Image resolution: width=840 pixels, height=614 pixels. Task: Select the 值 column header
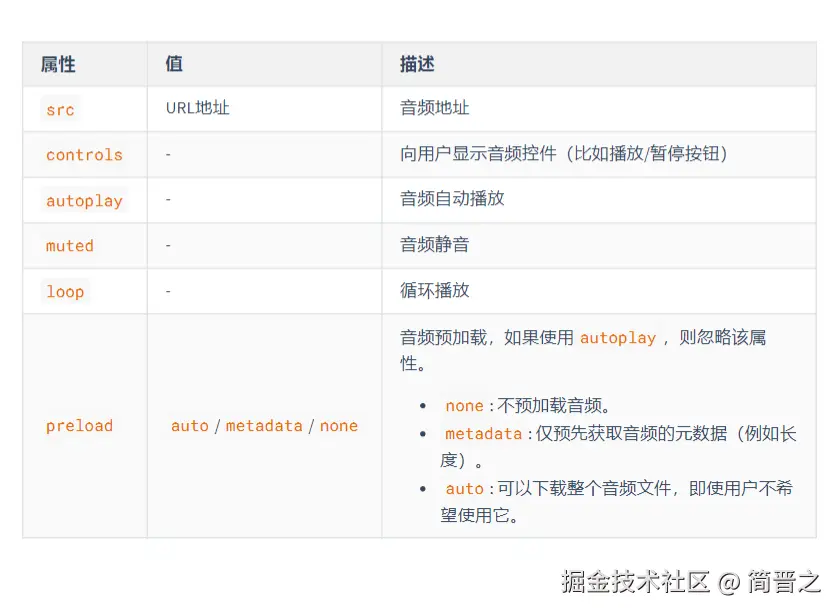173,64
